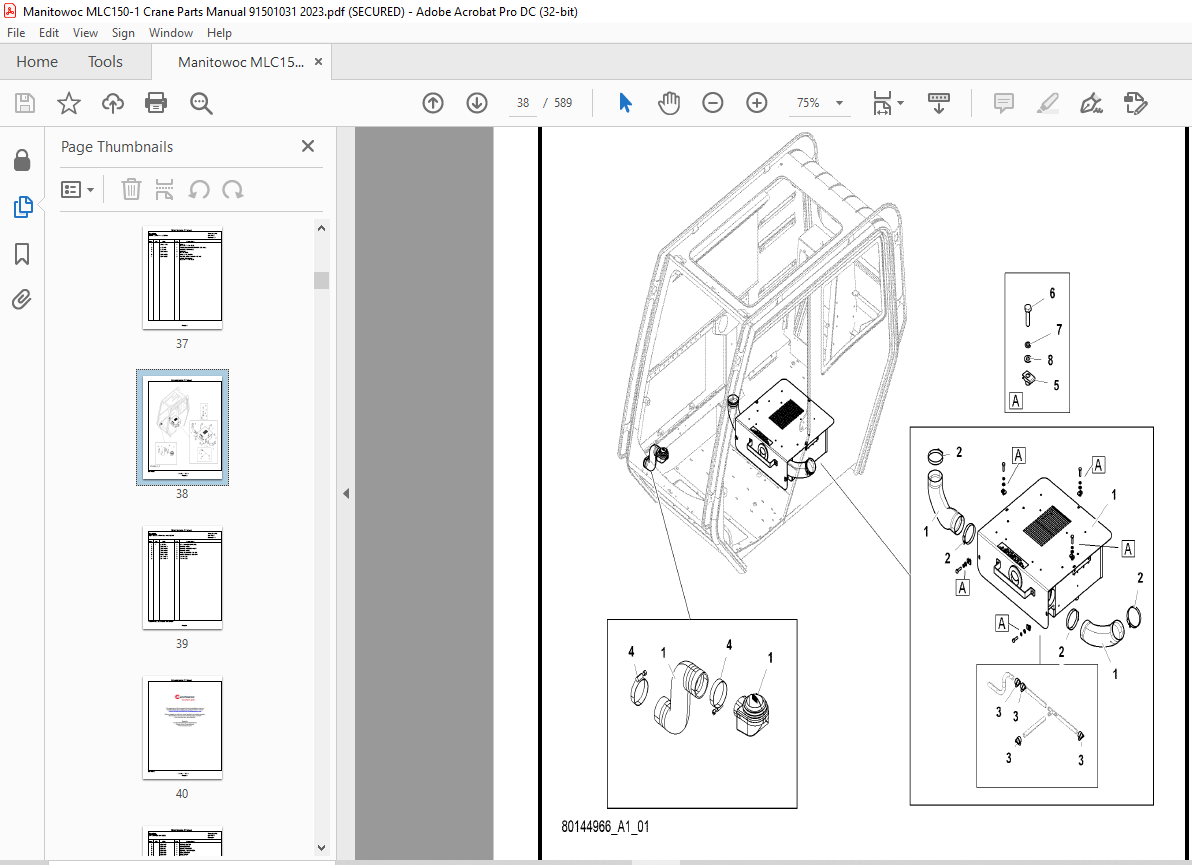Click the drawing number 80144966_A1_01

[x=605, y=826]
